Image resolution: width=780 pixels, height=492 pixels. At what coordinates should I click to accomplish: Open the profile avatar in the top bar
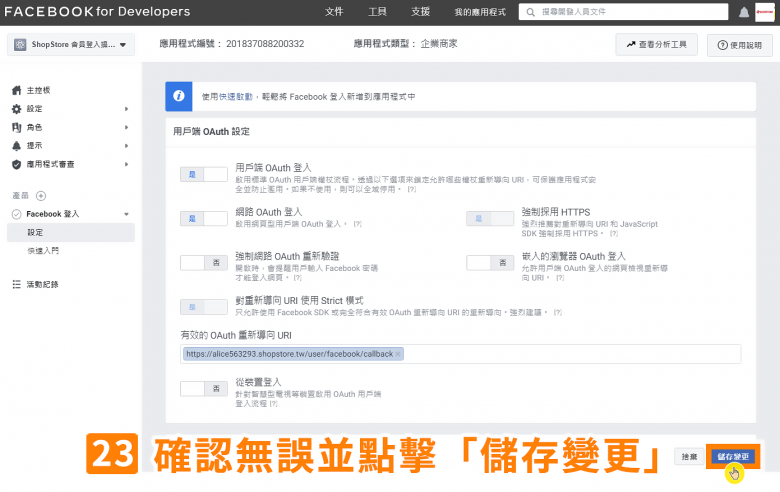[x=765, y=12]
